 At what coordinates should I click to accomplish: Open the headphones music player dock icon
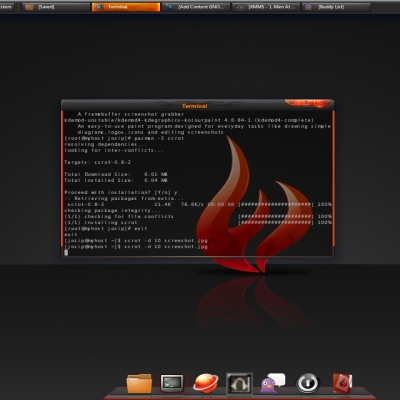[x=239, y=384]
